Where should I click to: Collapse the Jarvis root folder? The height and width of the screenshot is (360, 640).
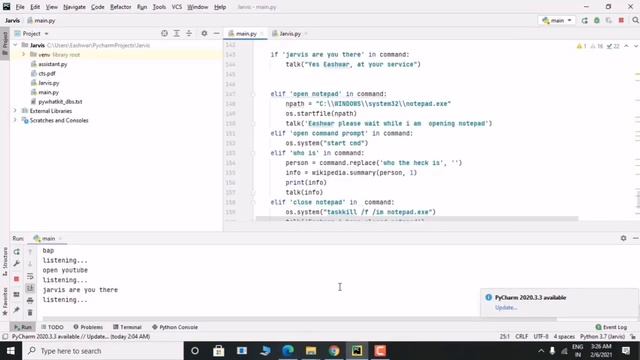(x=16, y=45)
